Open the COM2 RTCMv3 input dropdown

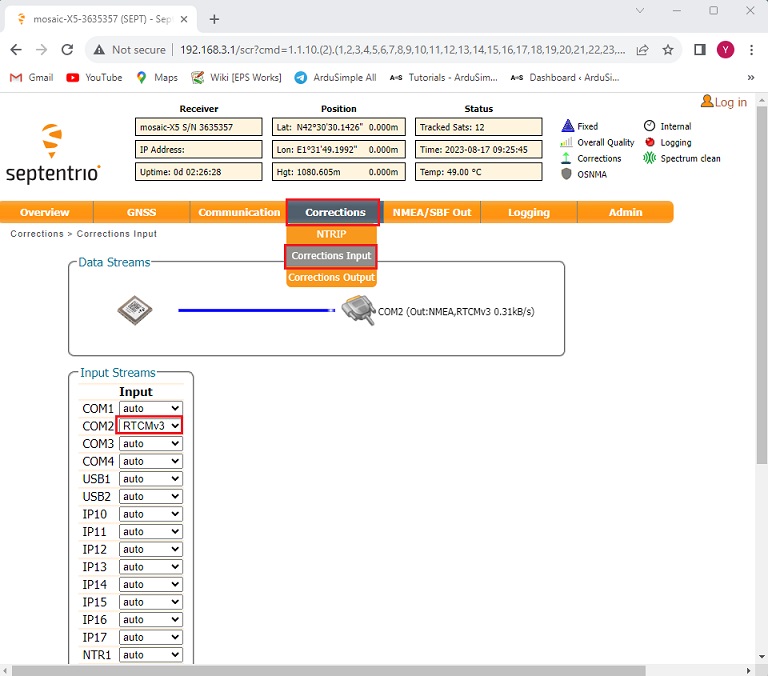(150, 426)
